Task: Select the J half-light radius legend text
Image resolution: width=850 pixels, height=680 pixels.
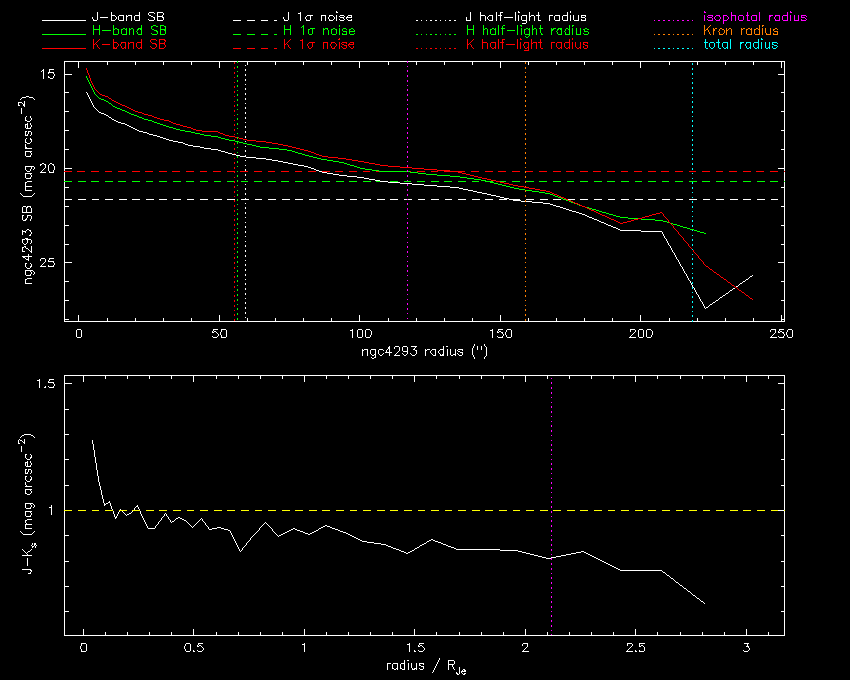Action: tap(527, 18)
